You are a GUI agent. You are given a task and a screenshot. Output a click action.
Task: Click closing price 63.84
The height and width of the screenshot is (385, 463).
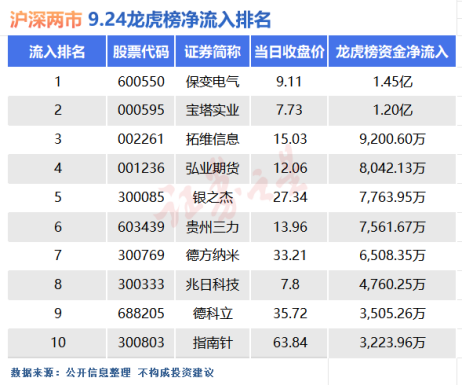(290, 342)
